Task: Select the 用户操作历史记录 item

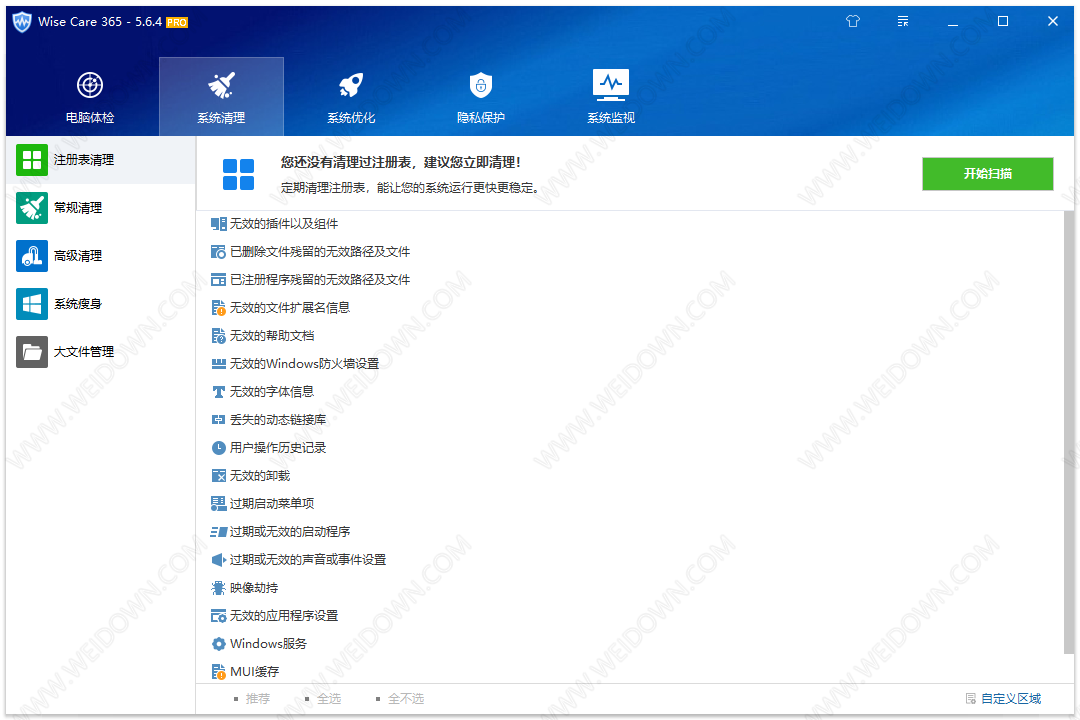Action: 278,448
